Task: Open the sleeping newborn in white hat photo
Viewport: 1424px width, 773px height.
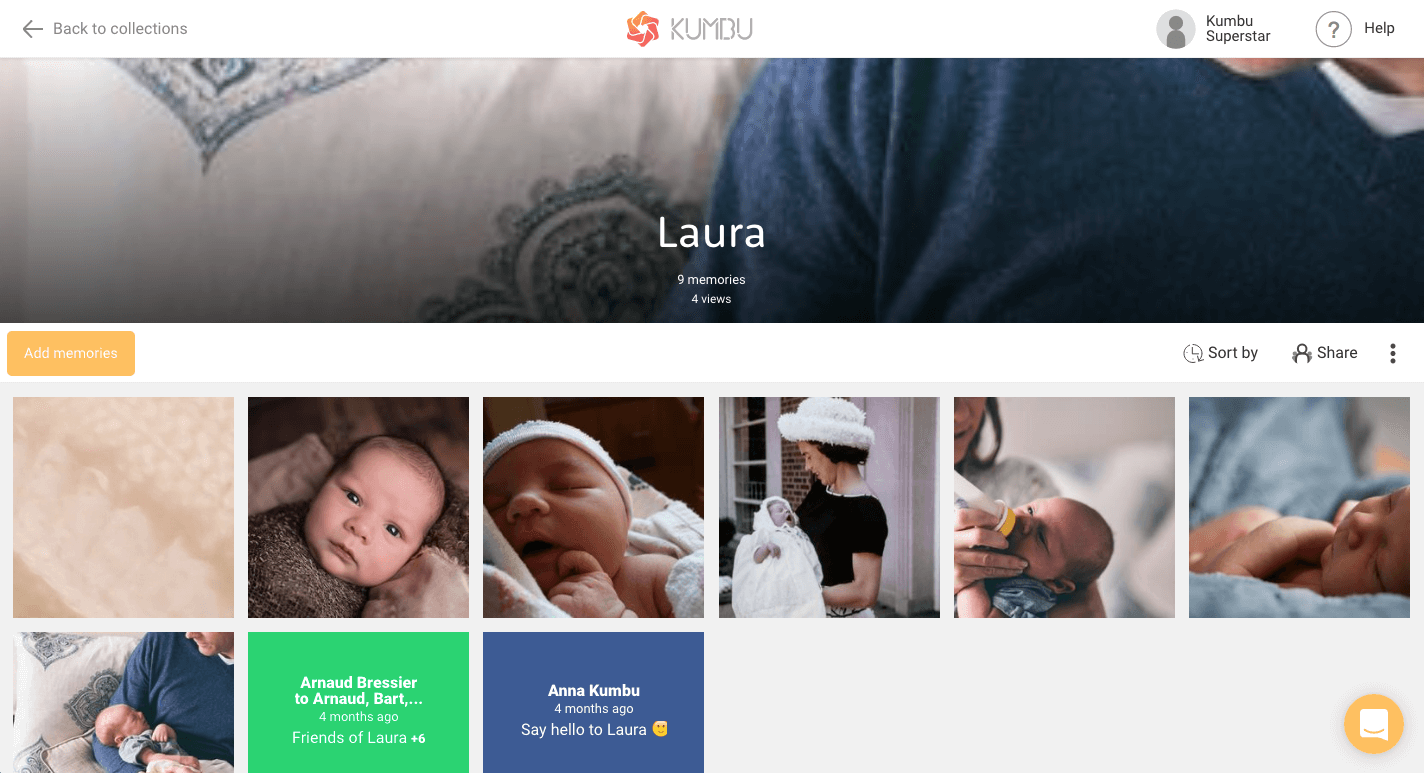Action: click(593, 507)
